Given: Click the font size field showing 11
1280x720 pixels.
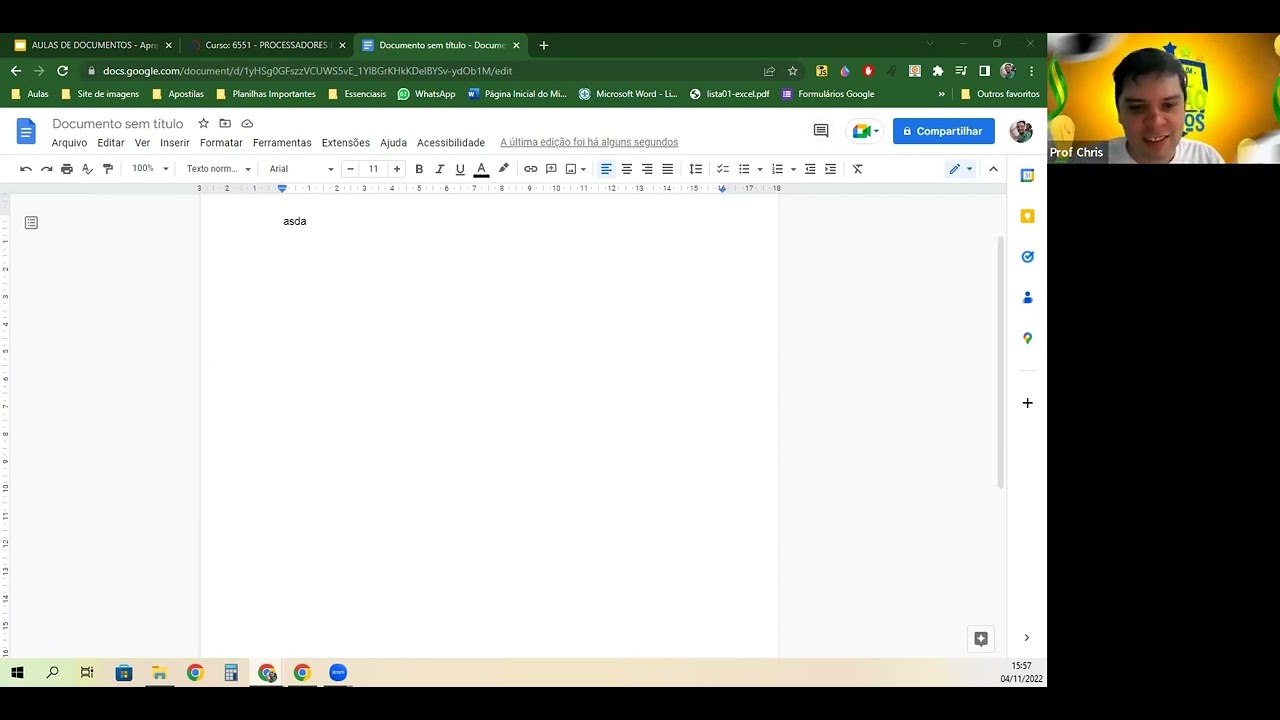Looking at the screenshot, I should click(x=373, y=169).
